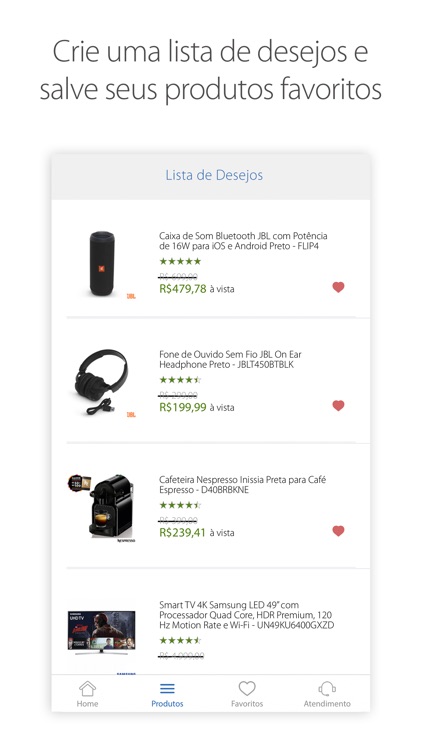
Task: Open Smart TV 4K Samsung LED title
Action: tap(246, 615)
